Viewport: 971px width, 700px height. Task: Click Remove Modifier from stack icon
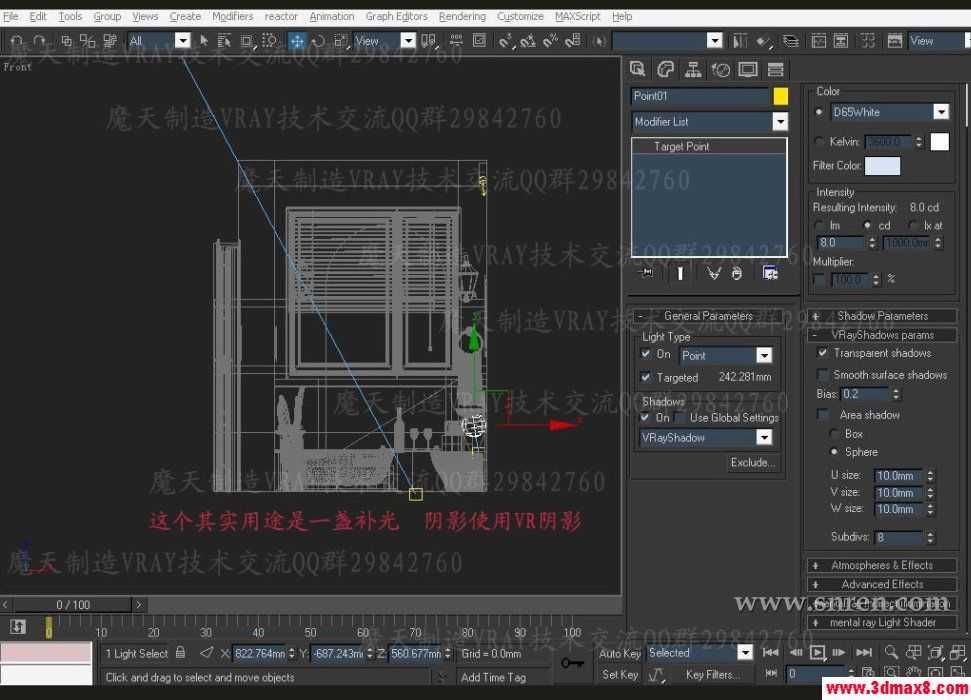point(736,273)
